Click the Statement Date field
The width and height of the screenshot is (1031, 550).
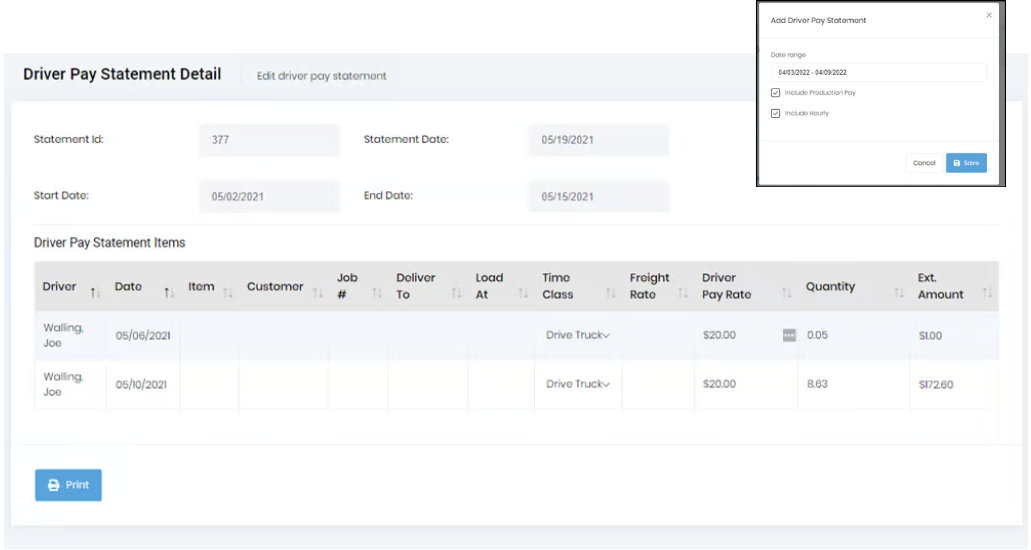[598, 140]
